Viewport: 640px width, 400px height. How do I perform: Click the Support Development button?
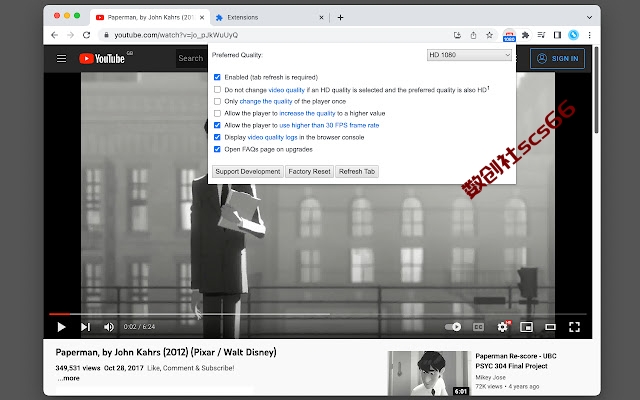click(x=248, y=171)
